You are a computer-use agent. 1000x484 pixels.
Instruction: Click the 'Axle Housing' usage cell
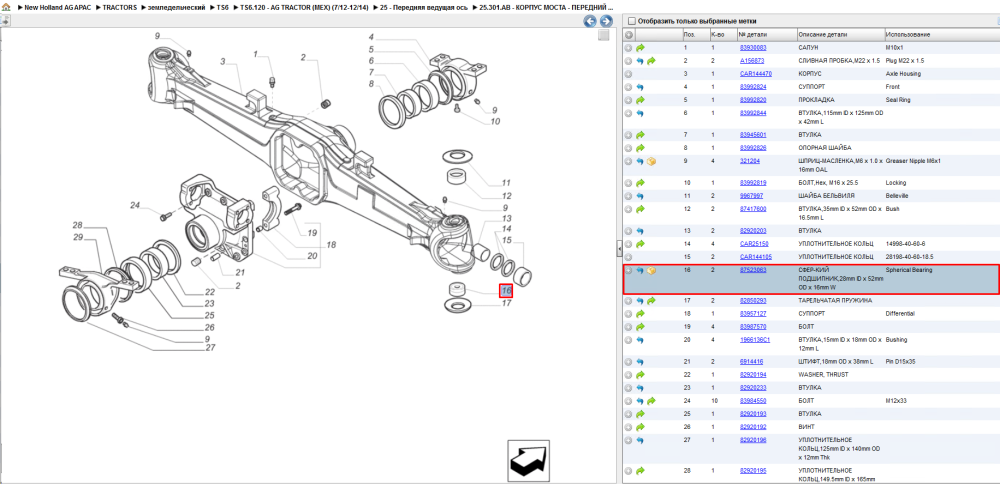(x=902, y=74)
